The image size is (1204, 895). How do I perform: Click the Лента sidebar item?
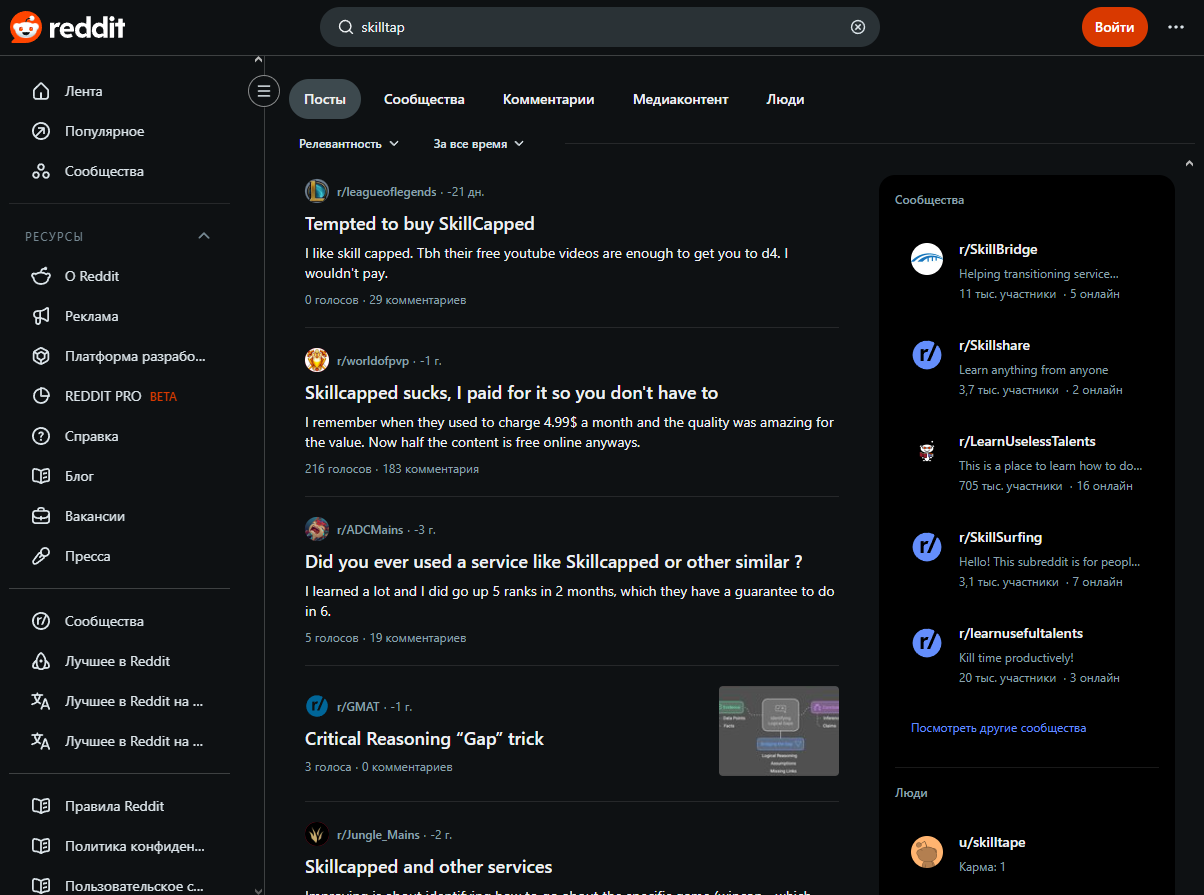(x=120, y=91)
